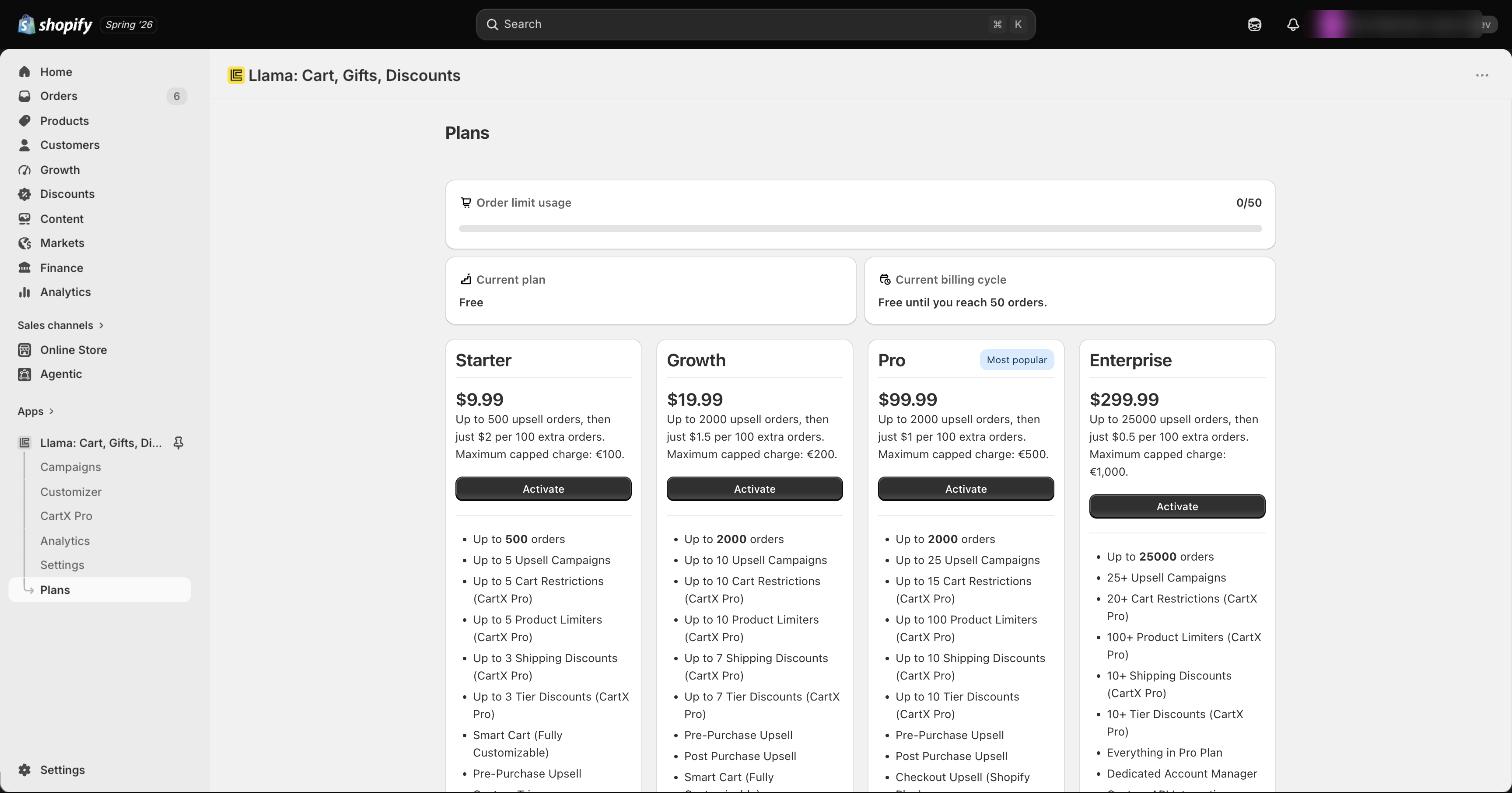Click the Markets globe icon
Viewport: 1512px width, 793px height.
click(25, 243)
